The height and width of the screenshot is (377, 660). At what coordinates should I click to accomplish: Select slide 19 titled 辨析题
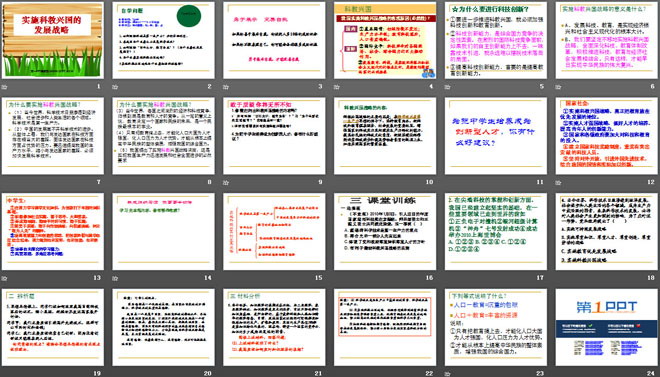coord(53,327)
